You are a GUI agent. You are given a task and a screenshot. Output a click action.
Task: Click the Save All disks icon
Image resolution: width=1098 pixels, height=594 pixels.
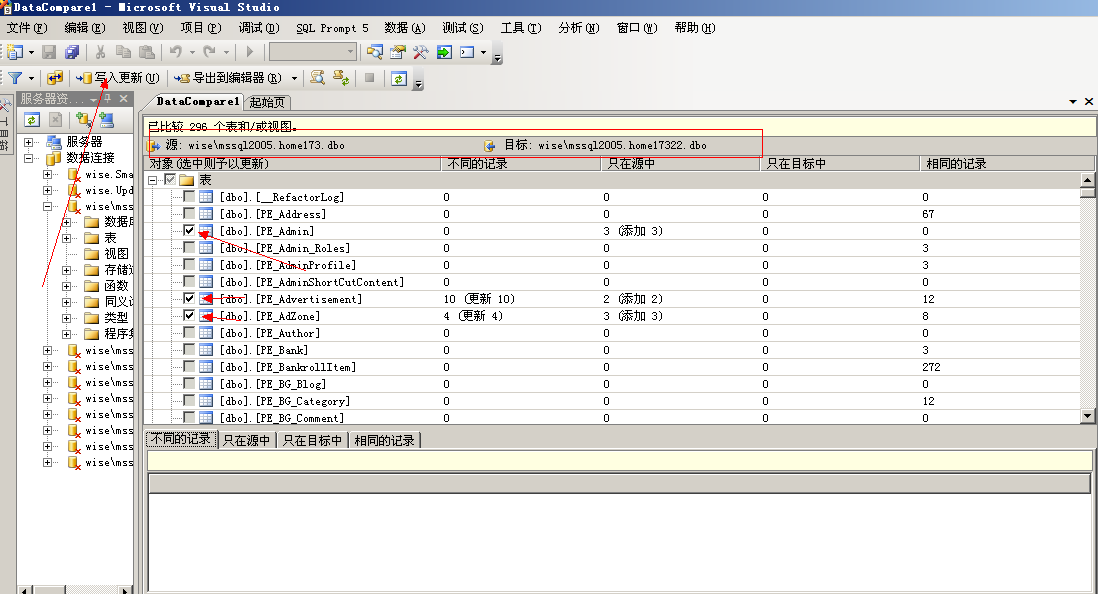[72, 52]
